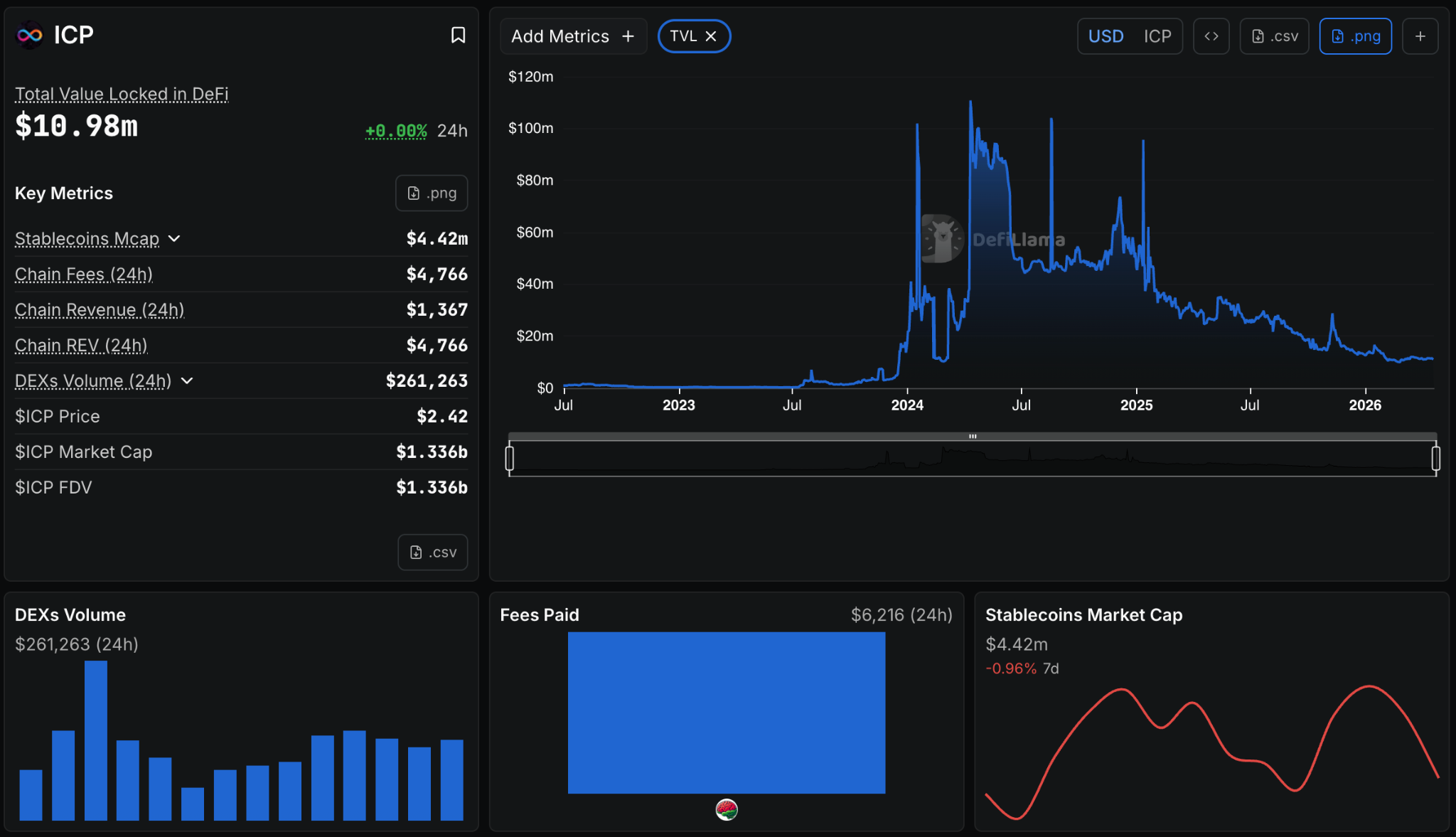Click Total Value Locked in DeFi label
Viewport: 1456px width, 837px height.
pos(122,94)
